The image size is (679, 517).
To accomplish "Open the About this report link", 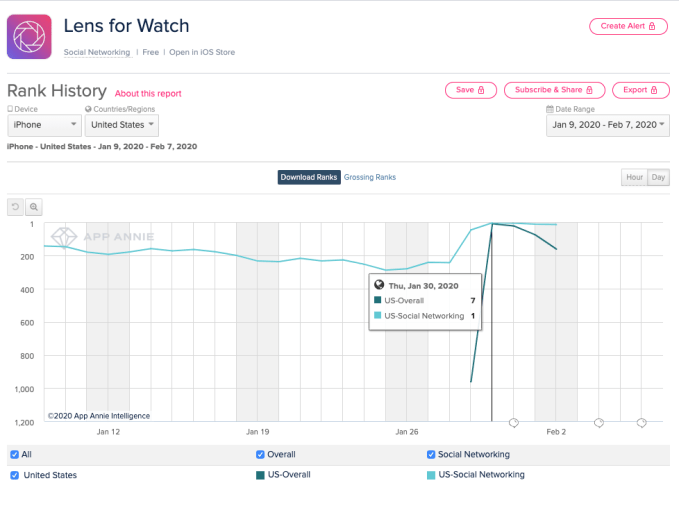I will pos(149,93).
